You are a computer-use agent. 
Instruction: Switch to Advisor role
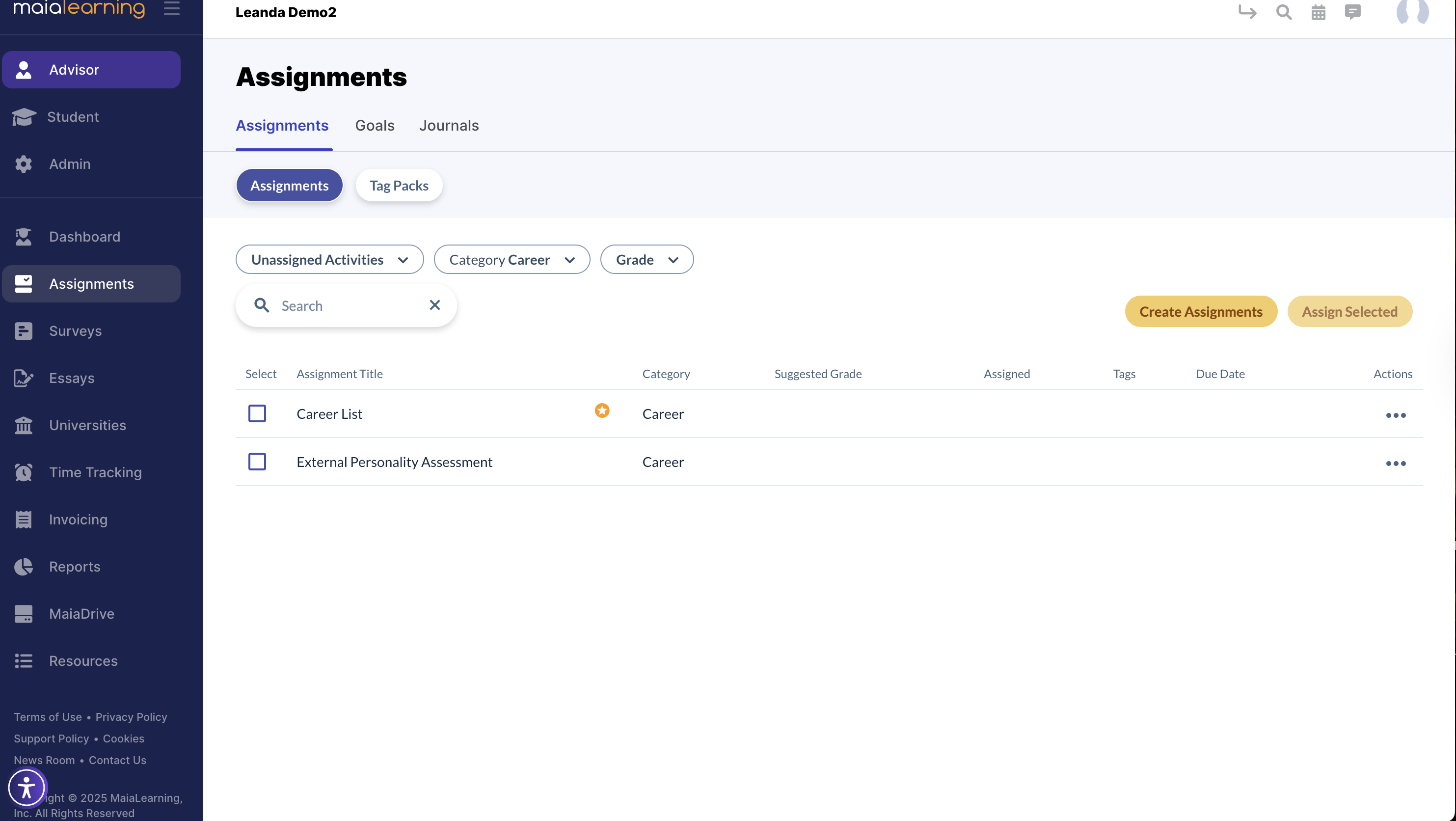tap(92, 70)
